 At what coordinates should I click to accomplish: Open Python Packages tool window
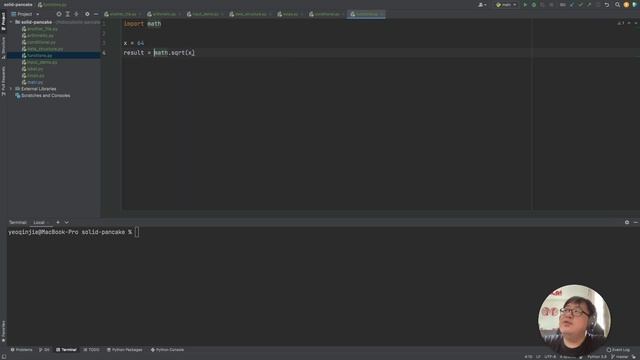(124, 350)
